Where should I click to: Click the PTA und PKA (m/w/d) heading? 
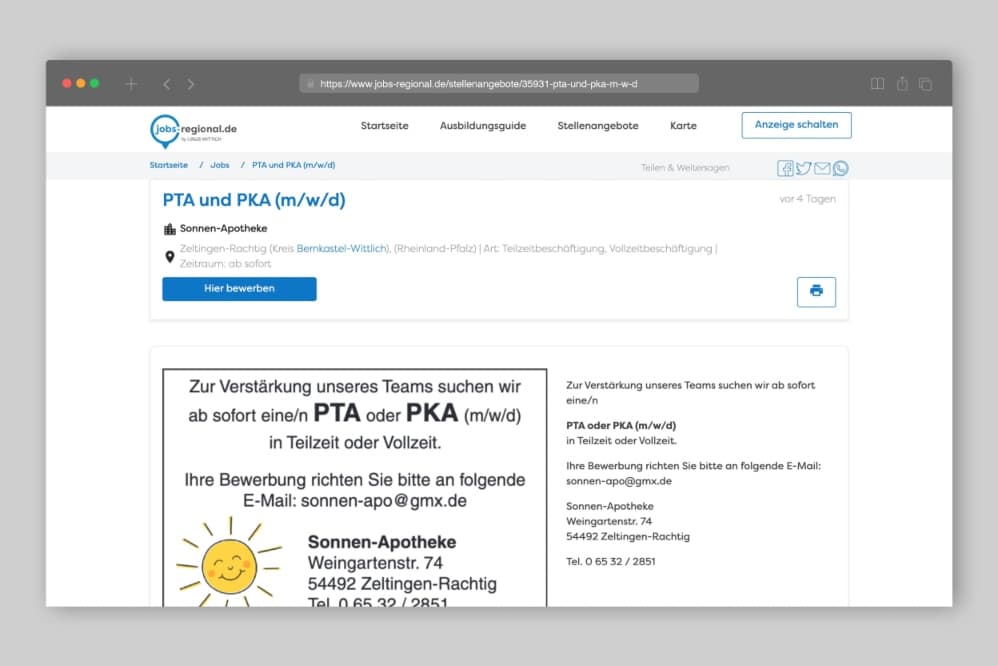pyautogui.click(x=254, y=200)
